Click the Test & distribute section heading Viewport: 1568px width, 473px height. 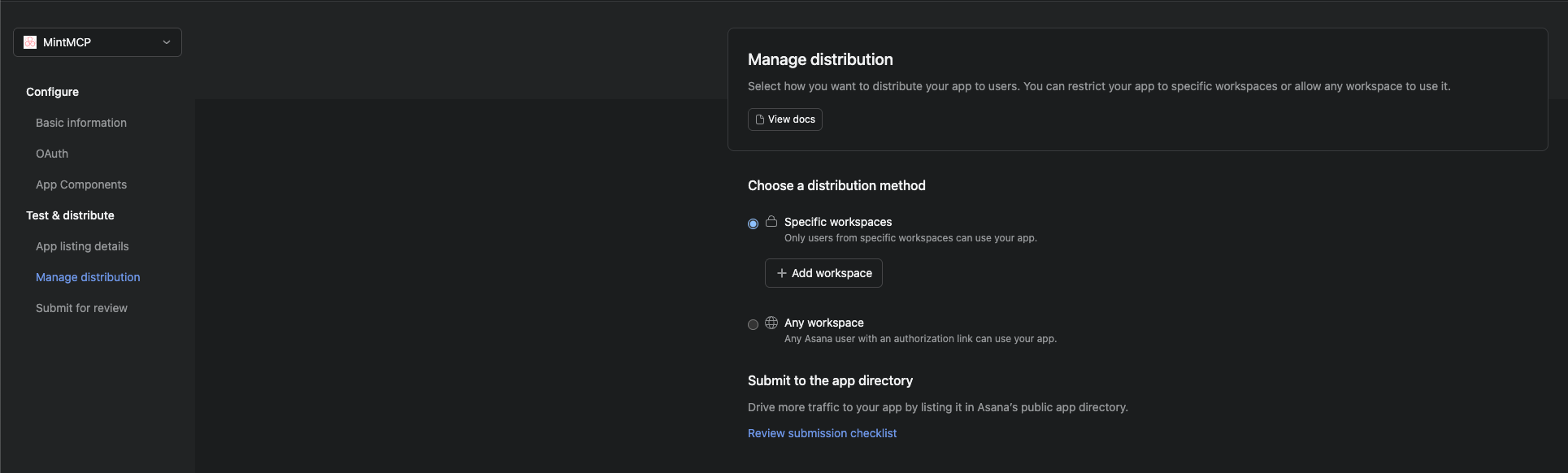[70, 215]
